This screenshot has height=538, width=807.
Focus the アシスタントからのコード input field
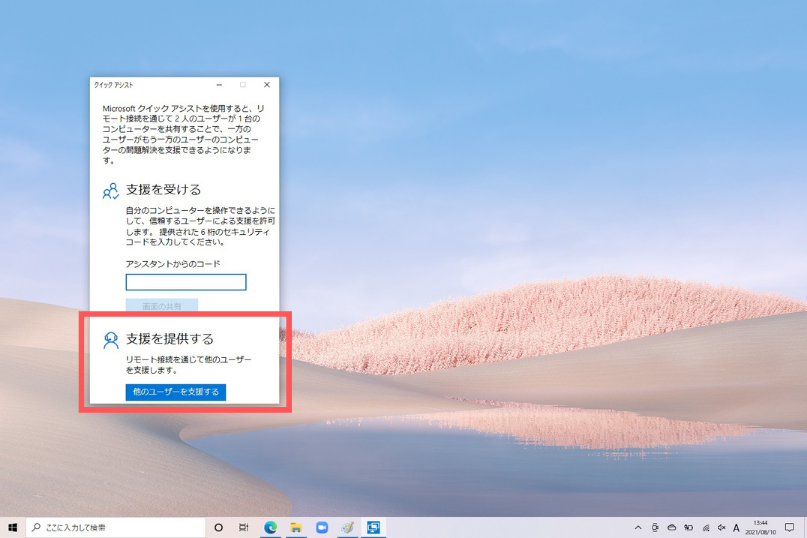[186, 282]
